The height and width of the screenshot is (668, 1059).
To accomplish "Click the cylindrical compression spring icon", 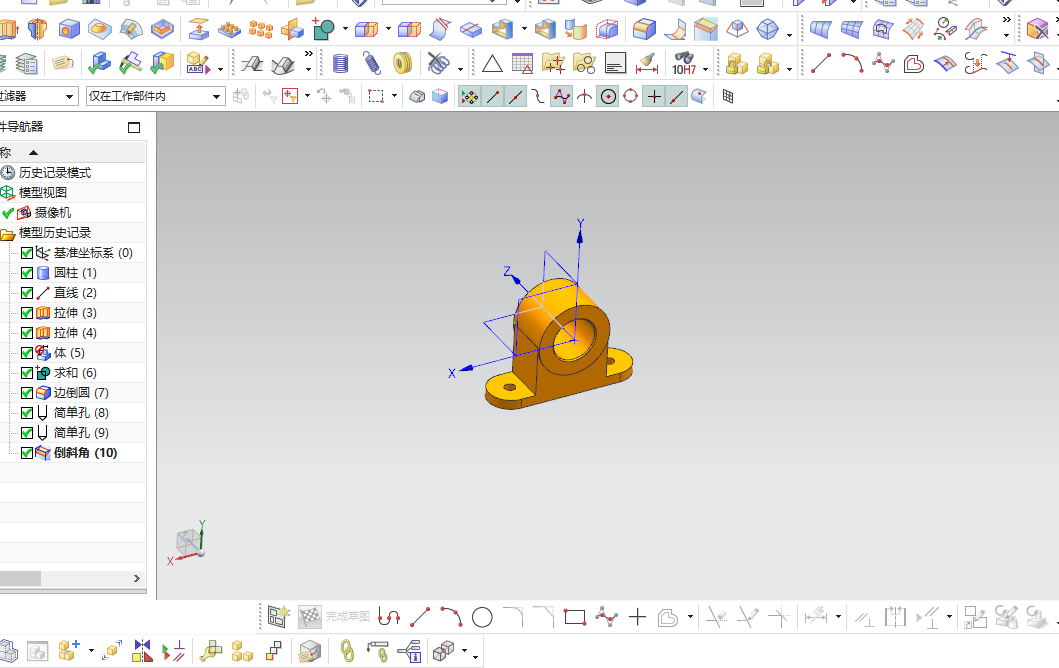I will click(x=340, y=63).
